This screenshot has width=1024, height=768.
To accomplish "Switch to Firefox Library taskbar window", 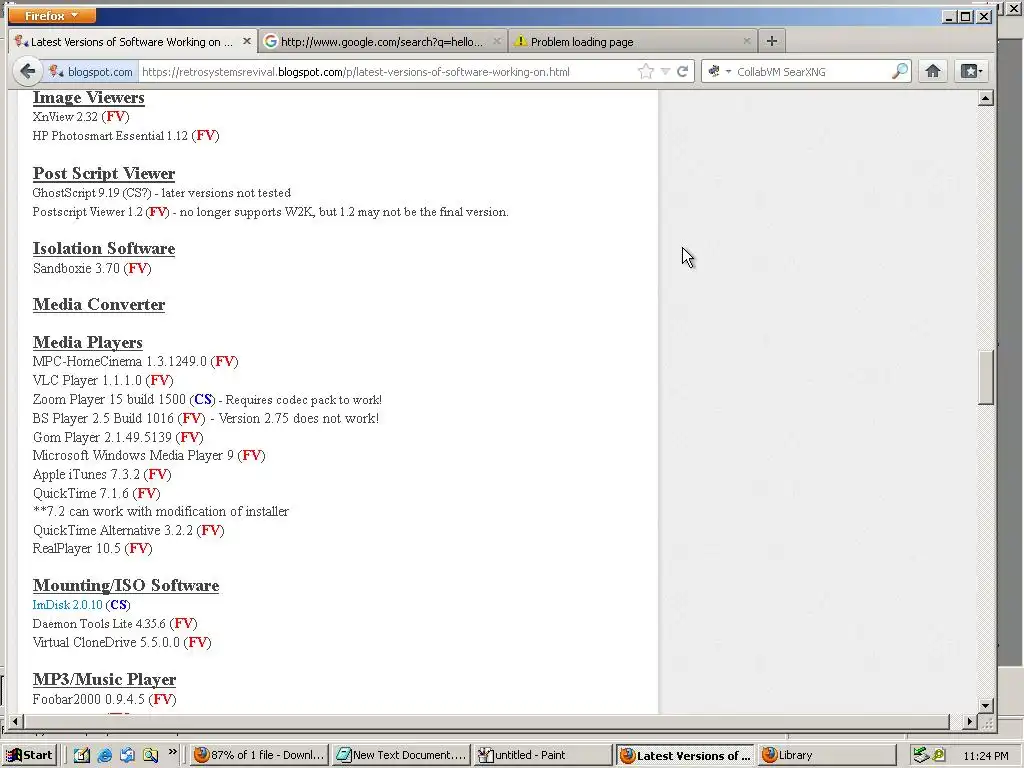I will pyautogui.click(x=826, y=755).
